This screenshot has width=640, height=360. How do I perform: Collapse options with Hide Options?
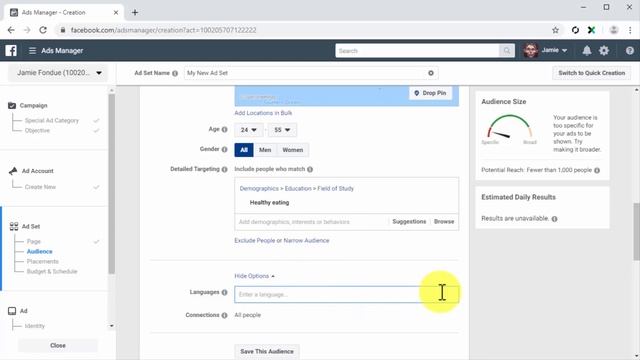point(254,276)
